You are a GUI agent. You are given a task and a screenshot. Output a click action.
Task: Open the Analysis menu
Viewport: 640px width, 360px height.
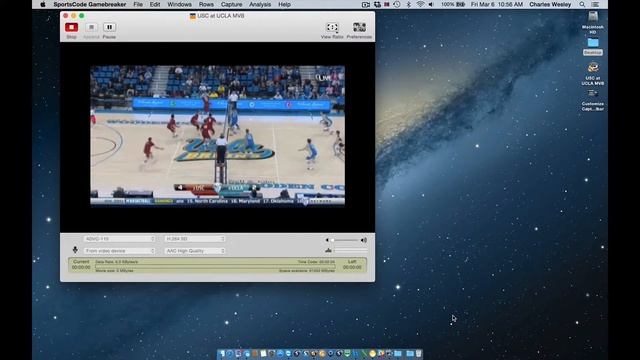[x=260, y=4]
